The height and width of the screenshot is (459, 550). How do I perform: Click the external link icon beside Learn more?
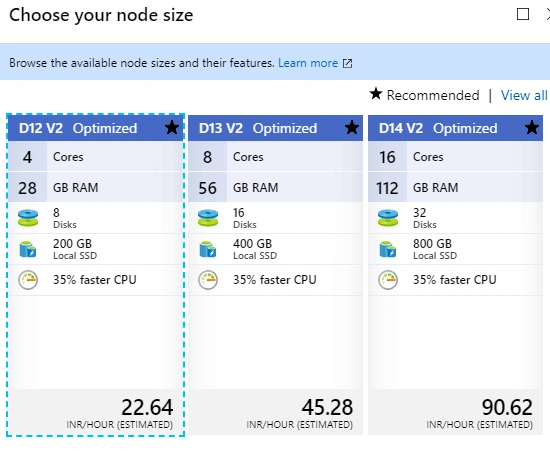[347, 63]
